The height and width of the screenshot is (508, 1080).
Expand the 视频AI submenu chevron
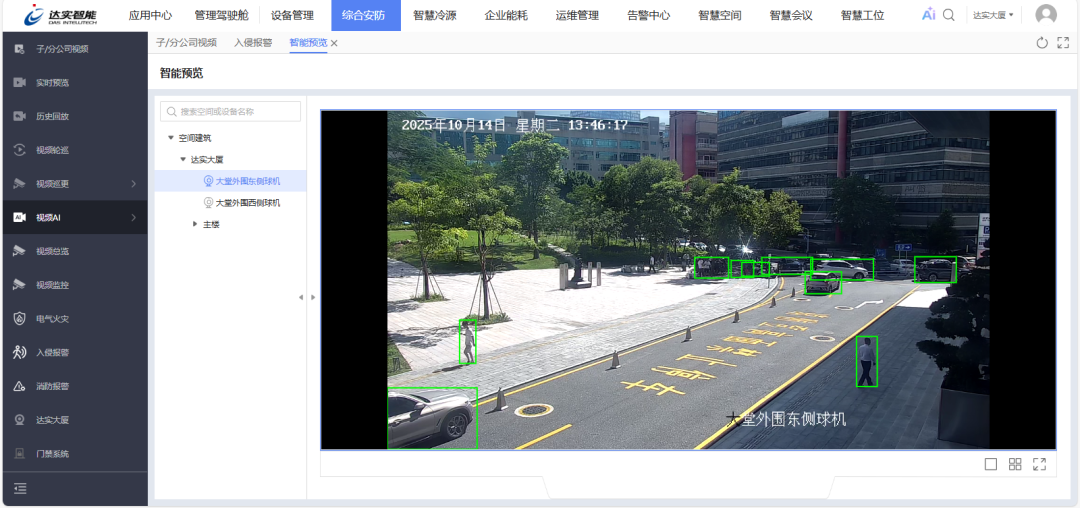point(134,218)
